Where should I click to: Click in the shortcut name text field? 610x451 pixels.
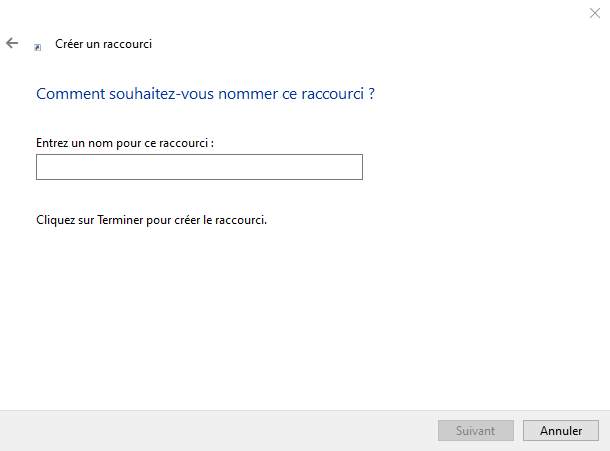click(199, 167)
